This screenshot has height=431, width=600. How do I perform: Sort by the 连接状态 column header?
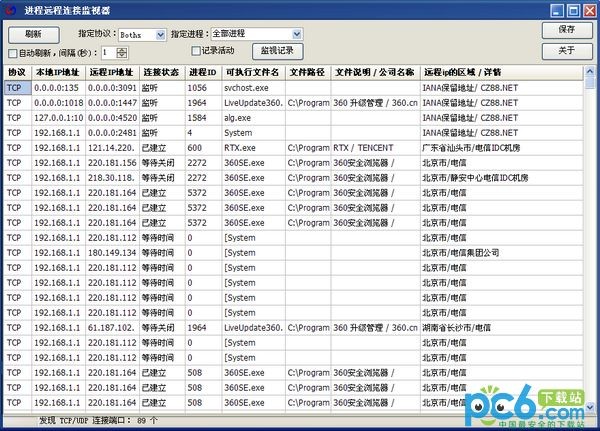coord(162,72)
